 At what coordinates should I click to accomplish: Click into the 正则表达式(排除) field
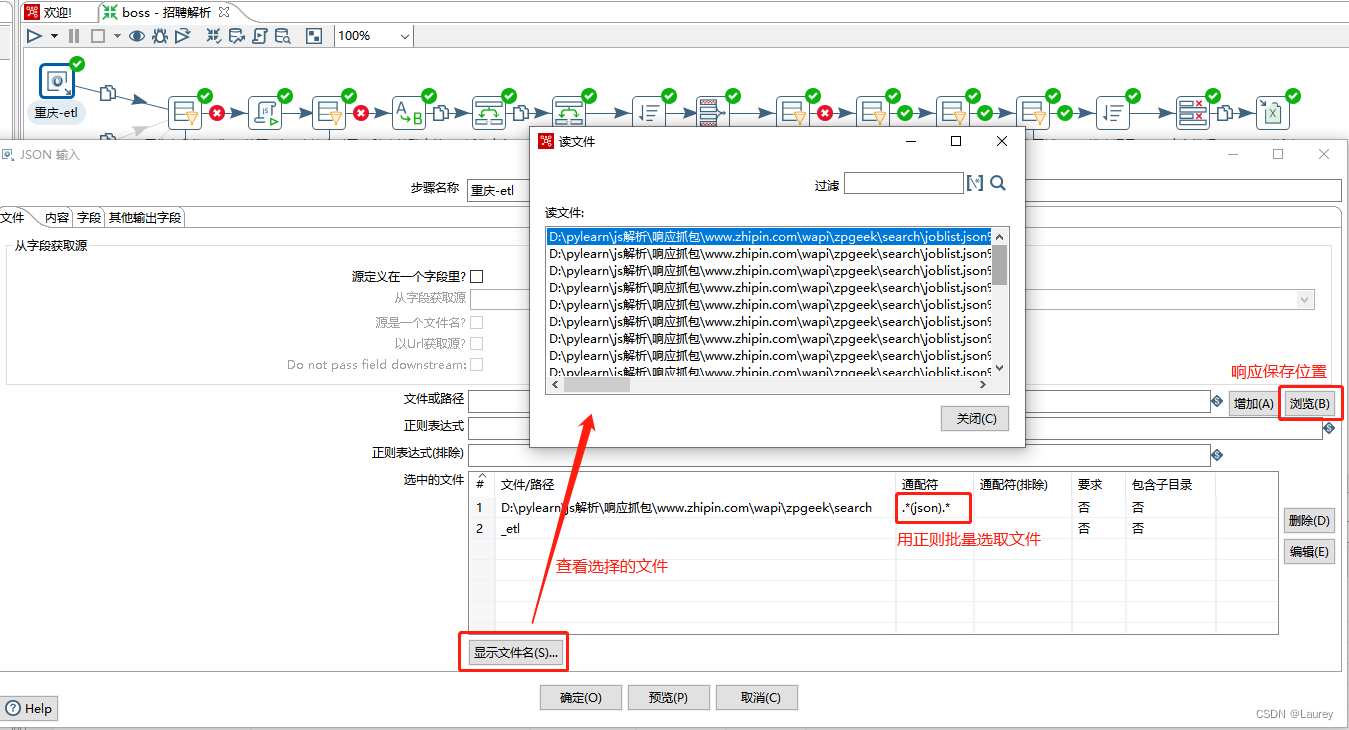tap(839, 455)
